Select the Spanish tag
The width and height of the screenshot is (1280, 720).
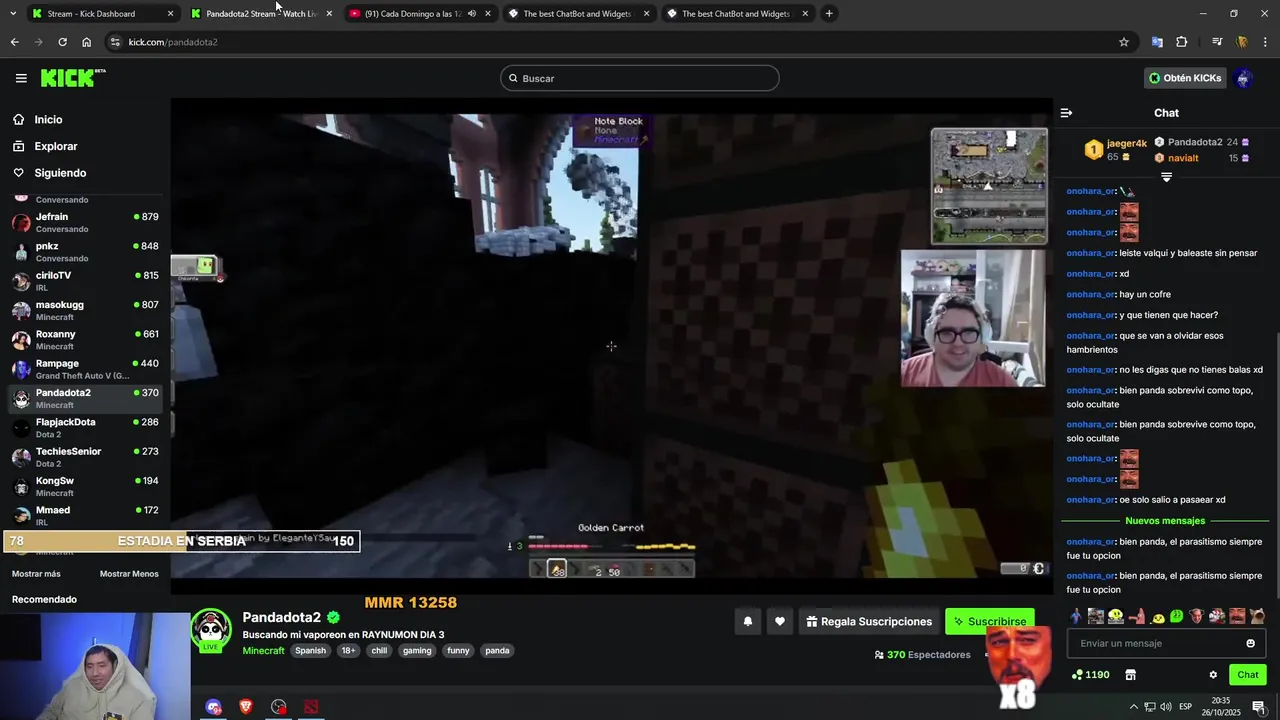coord(310,650)
